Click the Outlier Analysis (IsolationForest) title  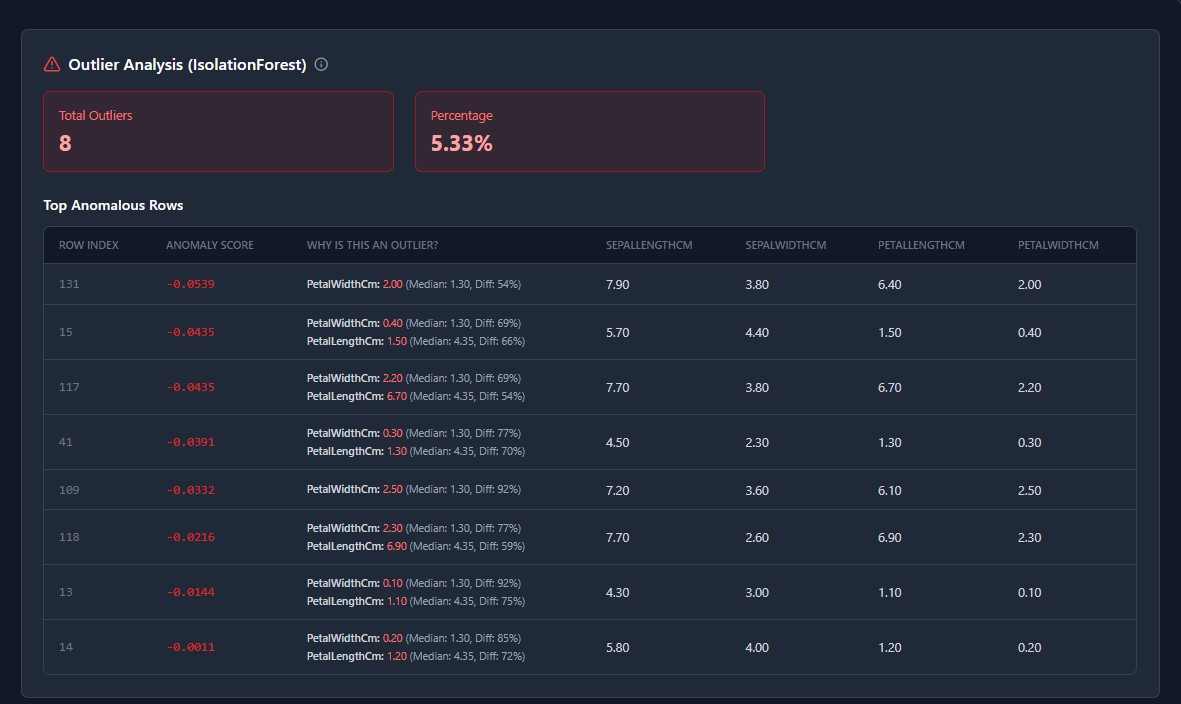[x=187, y=65]
